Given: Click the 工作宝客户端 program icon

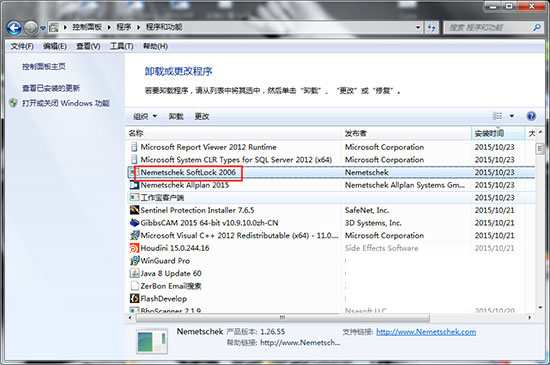Looking at the screenshot, I should (134, 197).
